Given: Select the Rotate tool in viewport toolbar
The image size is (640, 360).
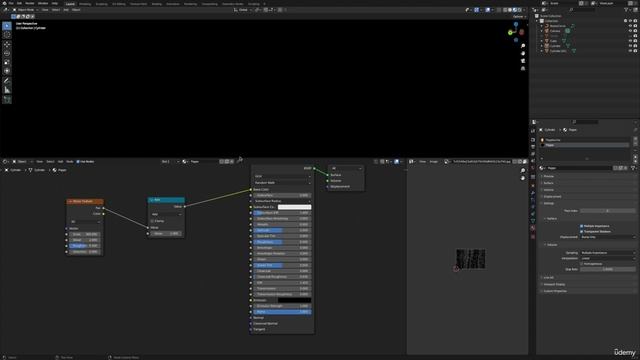Looking at the screenshot, I should (x=7, y=53).
